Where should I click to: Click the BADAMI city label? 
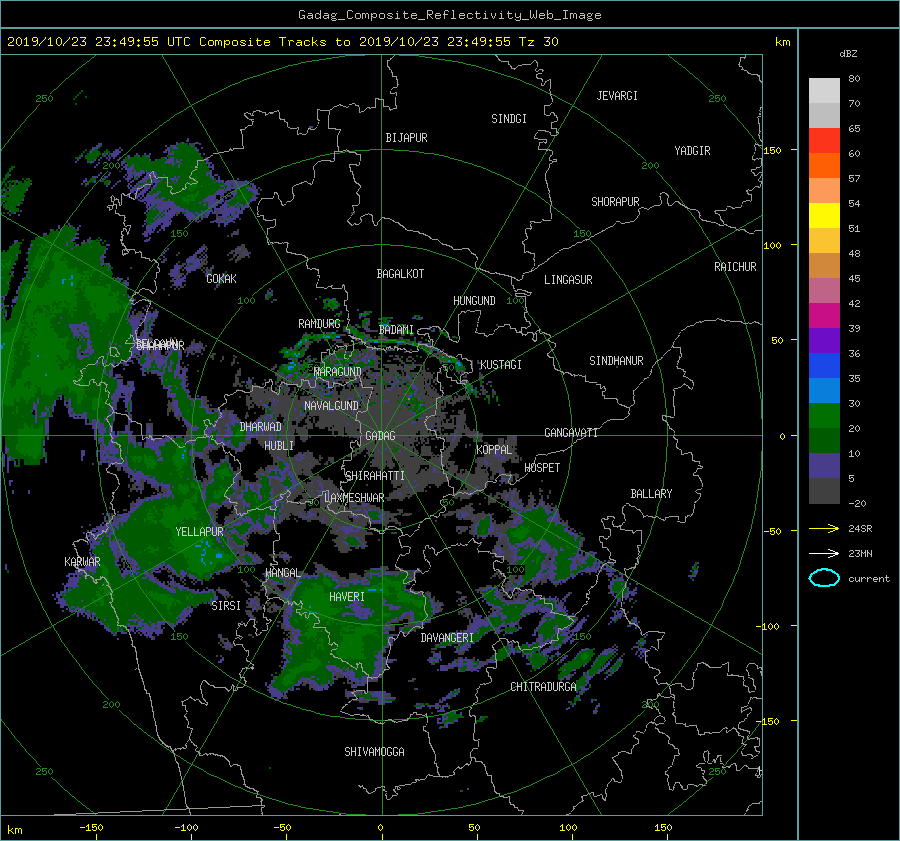coord(396,330)
